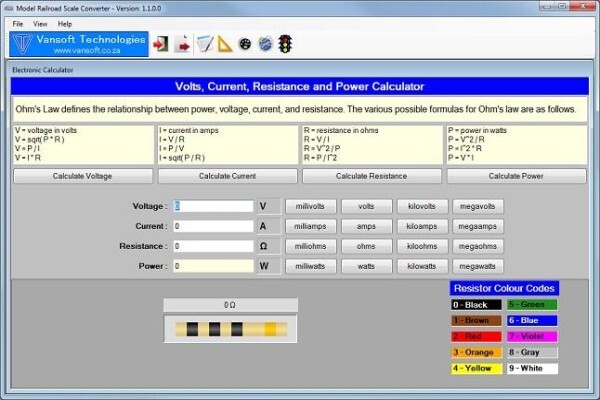The image size is (600, 400).
Task: Focus the Voltage input field
Action: (213, 206)
